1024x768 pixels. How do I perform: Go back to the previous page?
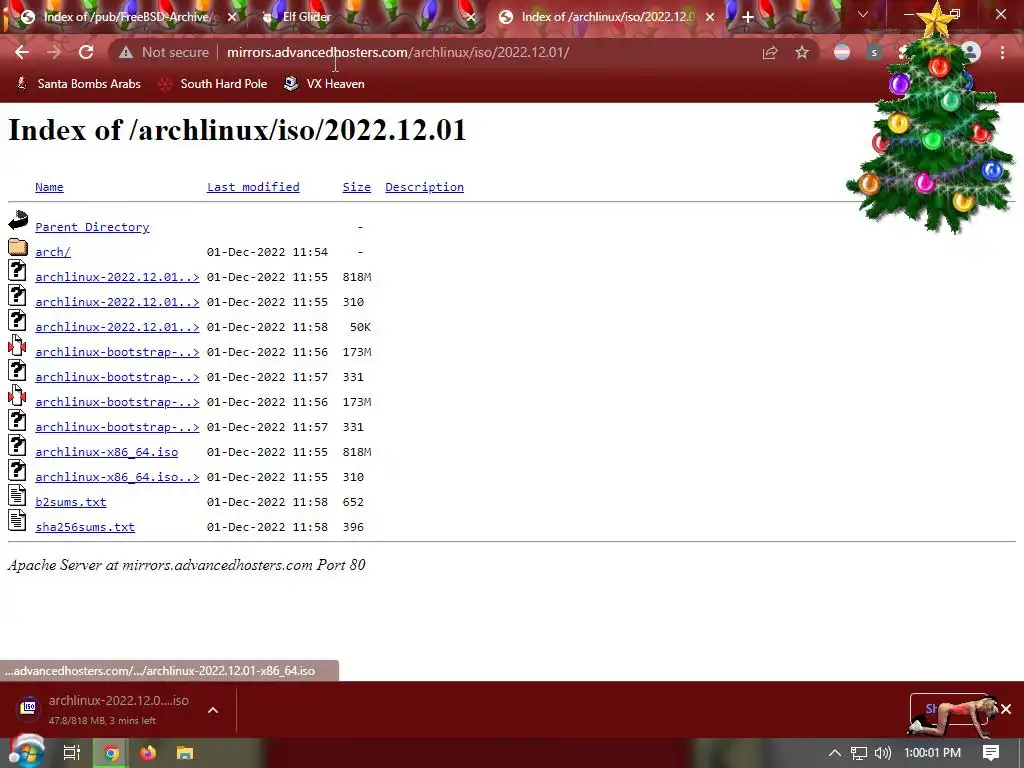[x=22, y=52]
